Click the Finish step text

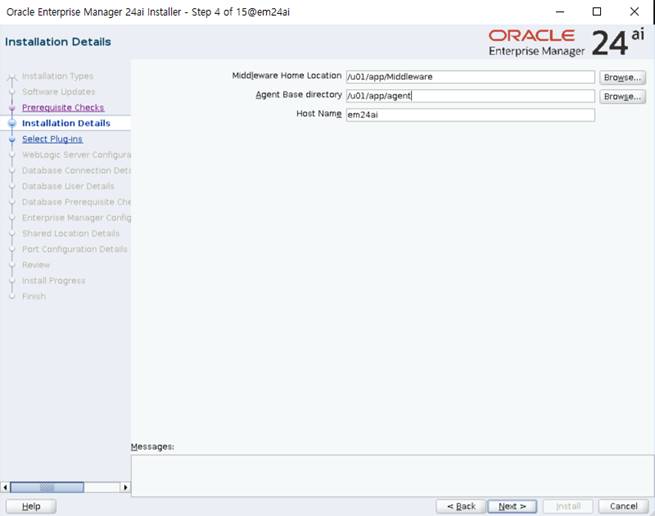click(x=34, y=296)
